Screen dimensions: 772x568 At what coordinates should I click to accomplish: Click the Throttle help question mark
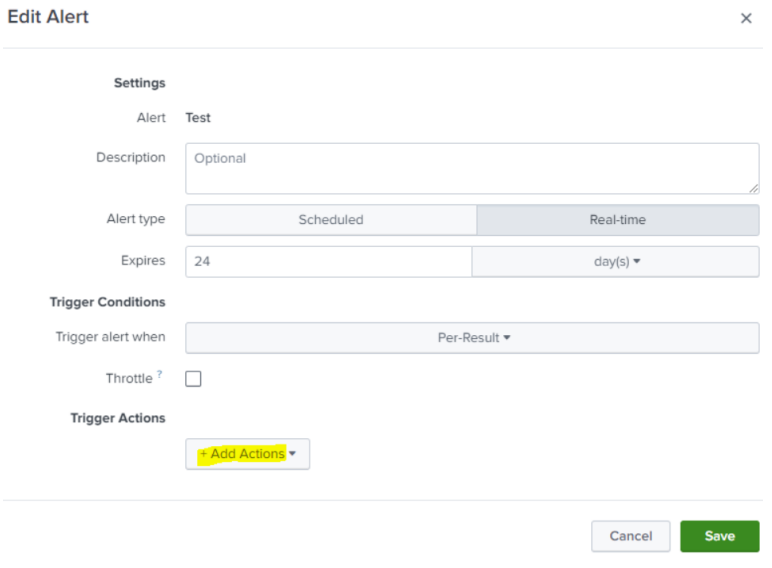click(161, 376)
